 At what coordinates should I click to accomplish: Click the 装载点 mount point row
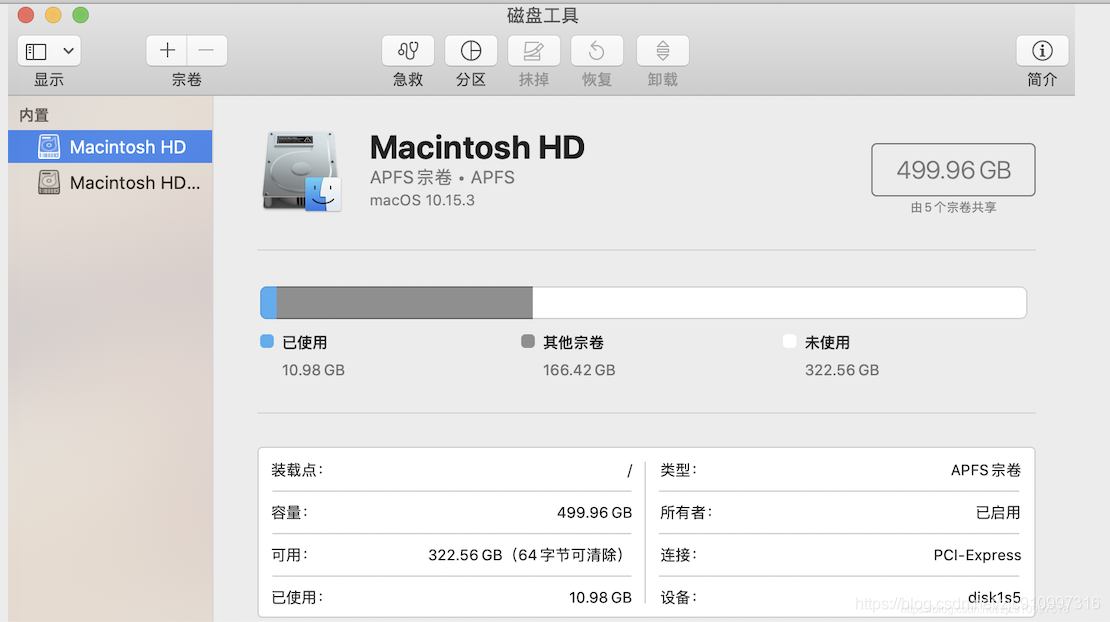tap(452, 470)
